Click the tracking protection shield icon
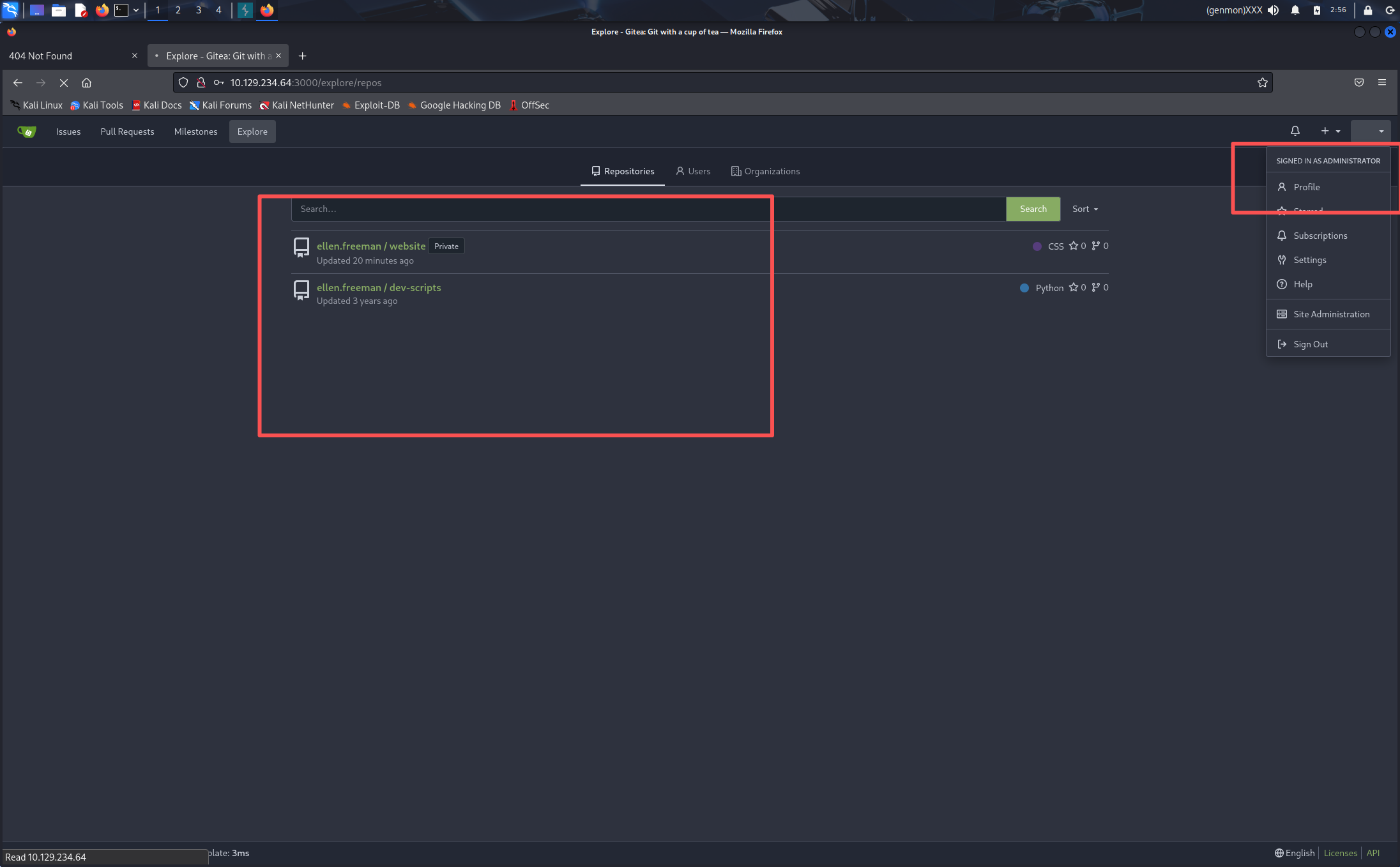Viewport: 1400px width, 867px height. [183, 82]
